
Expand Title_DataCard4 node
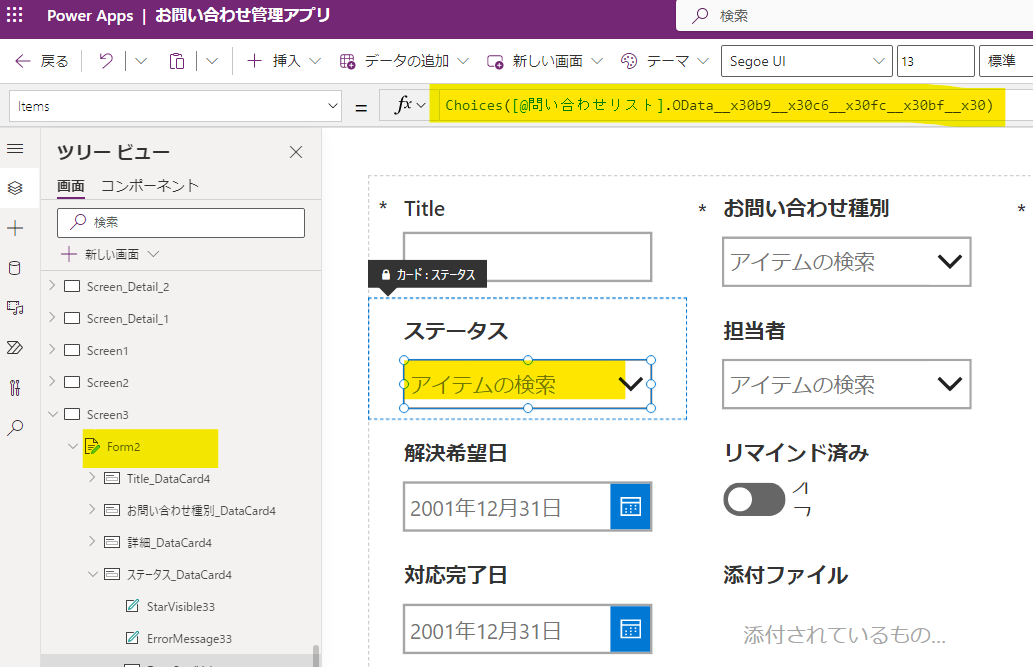click(92, 477)
